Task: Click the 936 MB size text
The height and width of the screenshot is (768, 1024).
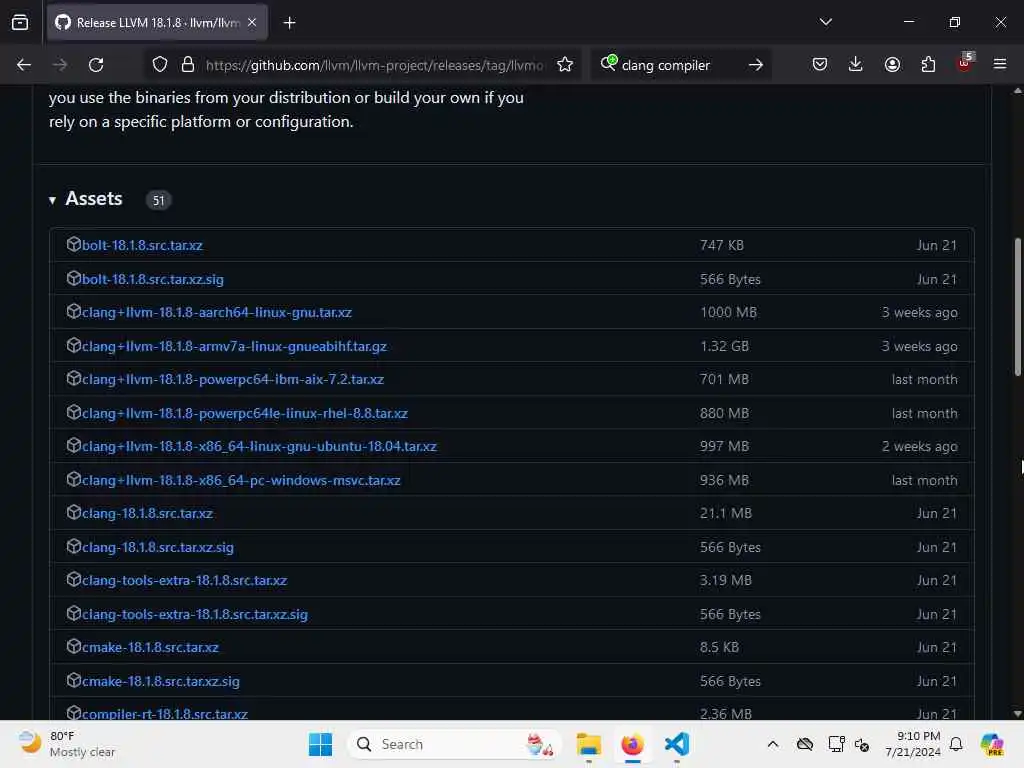Action: (x=724, y=481)
